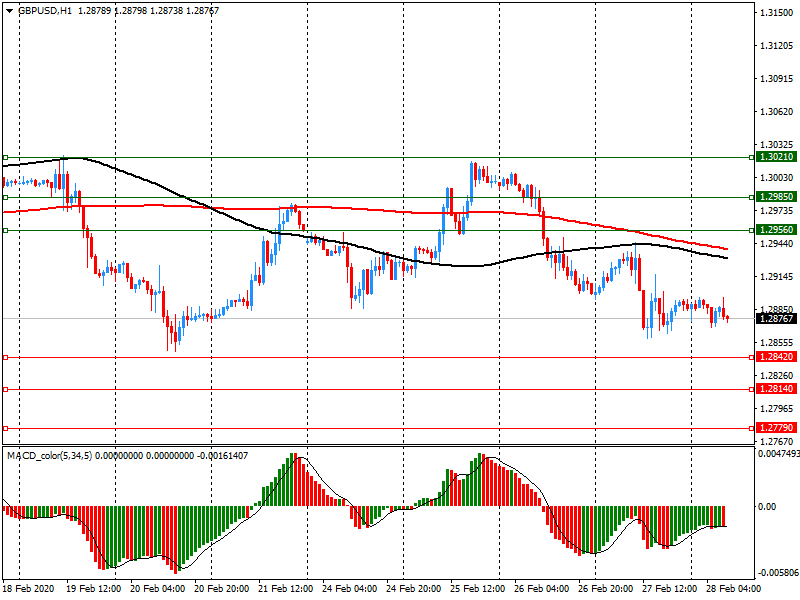Select the 1.27790 red price label

(x=776, y=428)
